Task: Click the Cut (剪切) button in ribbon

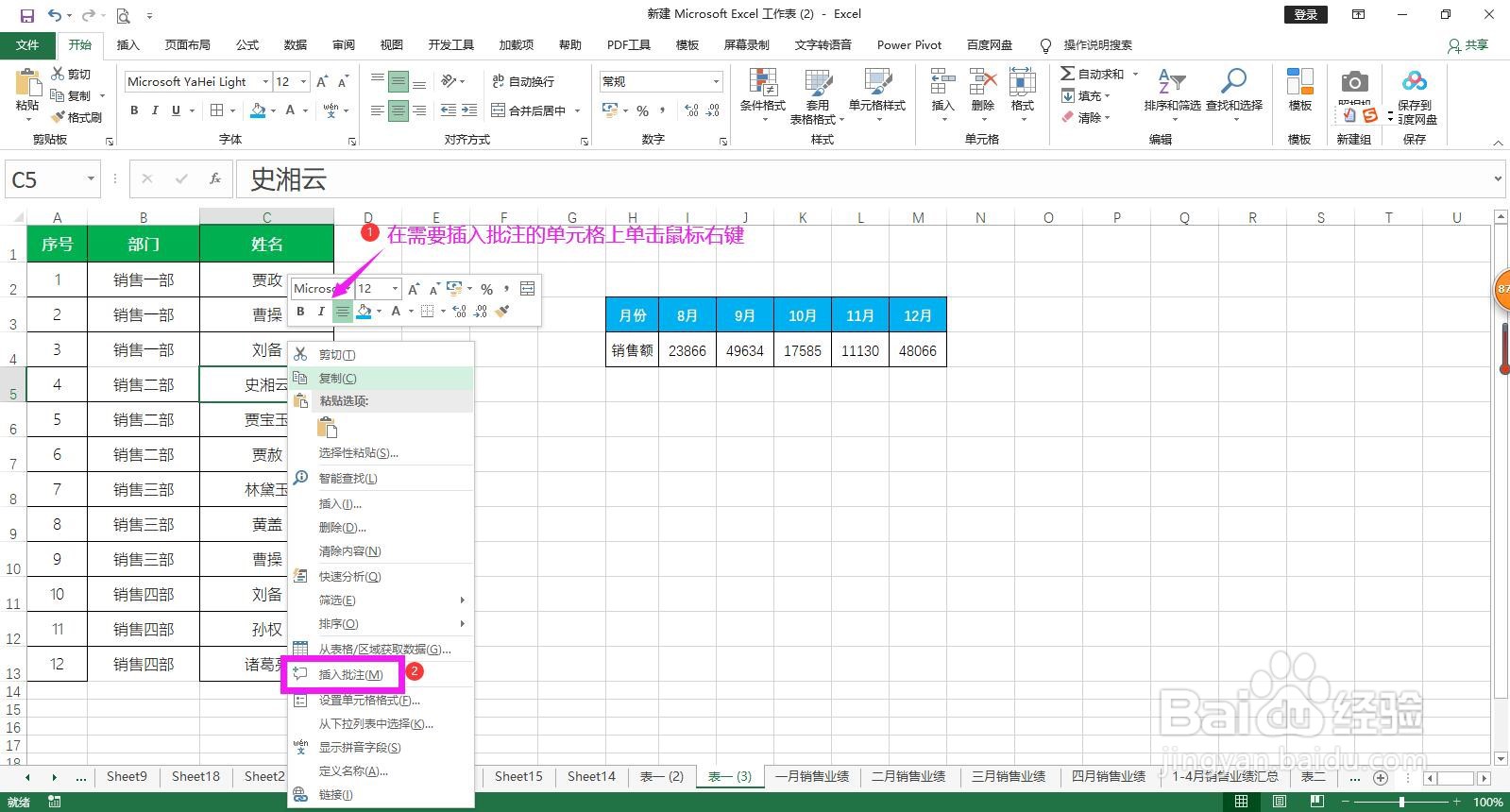Action: (72, 74)
